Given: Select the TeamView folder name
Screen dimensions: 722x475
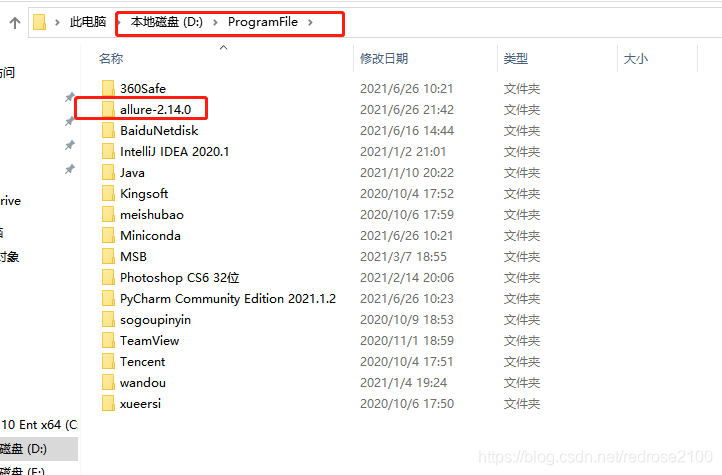Looking at the screenshot, I should [150, 341].
